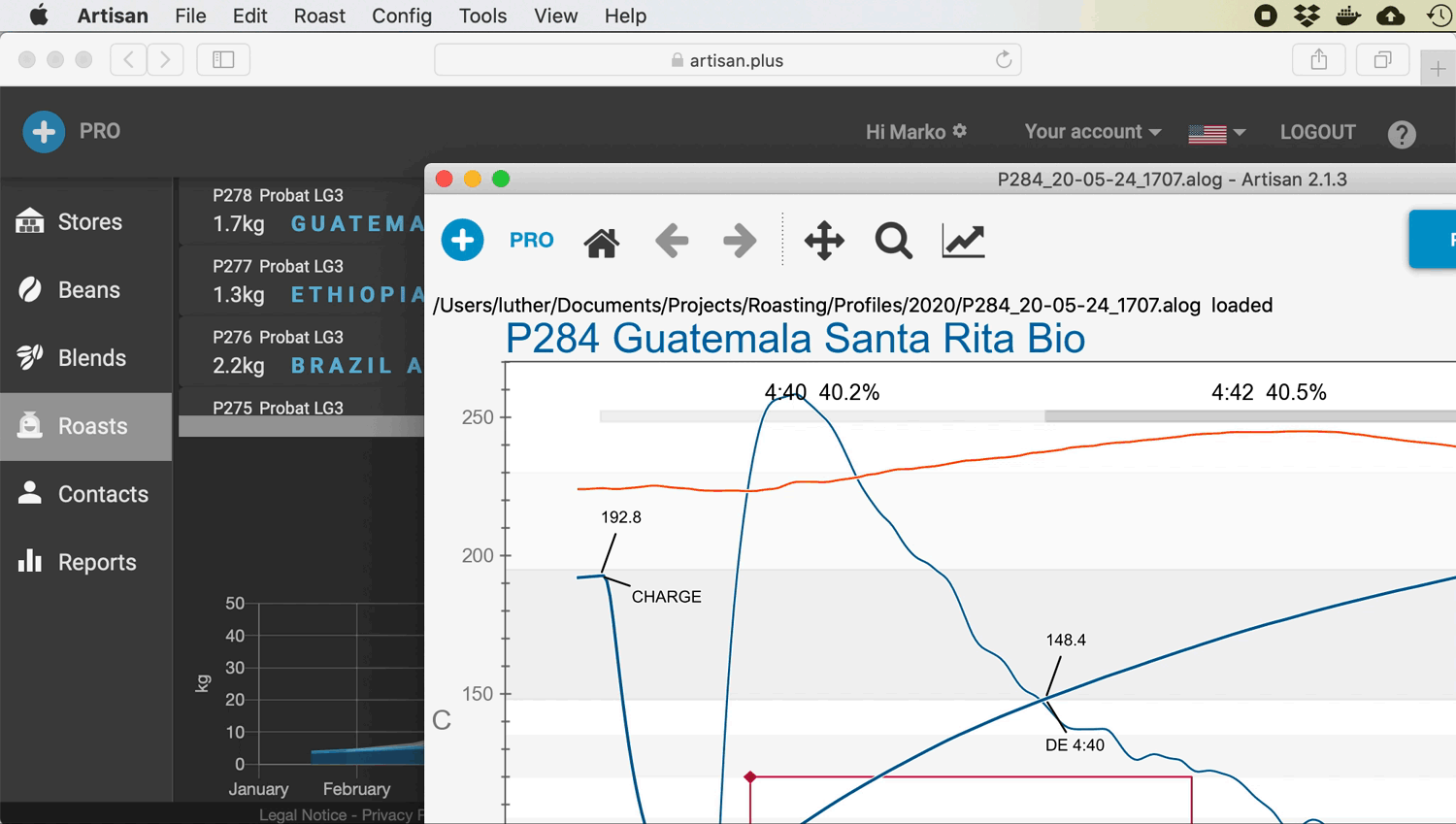Click the red diamond event marker
Viewport: 1456px width, 824px height.
click(x=749, y=777)
